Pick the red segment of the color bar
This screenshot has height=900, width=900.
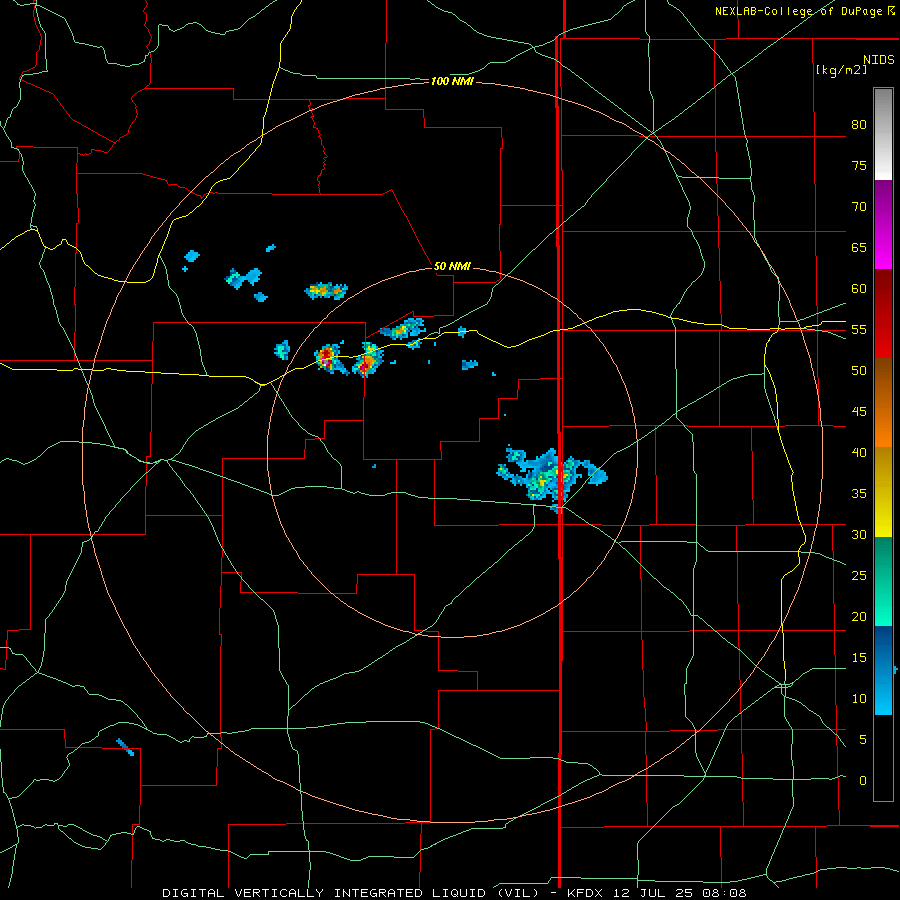point(883,314)
